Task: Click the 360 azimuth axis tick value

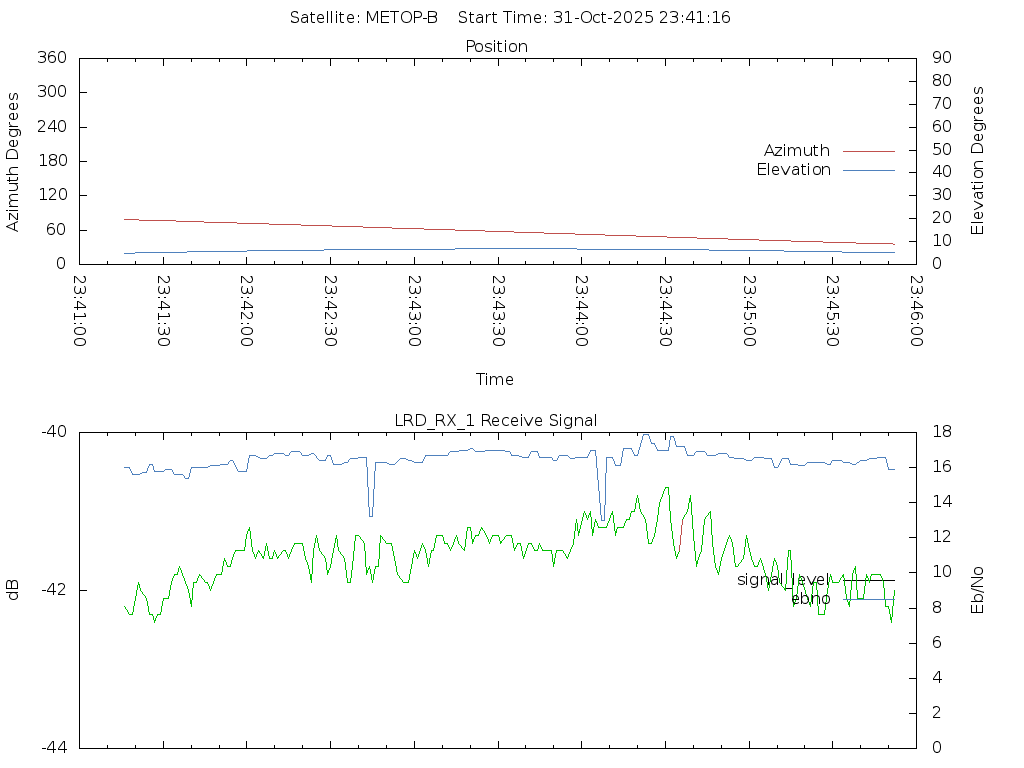Action: [x=51, y=58]
